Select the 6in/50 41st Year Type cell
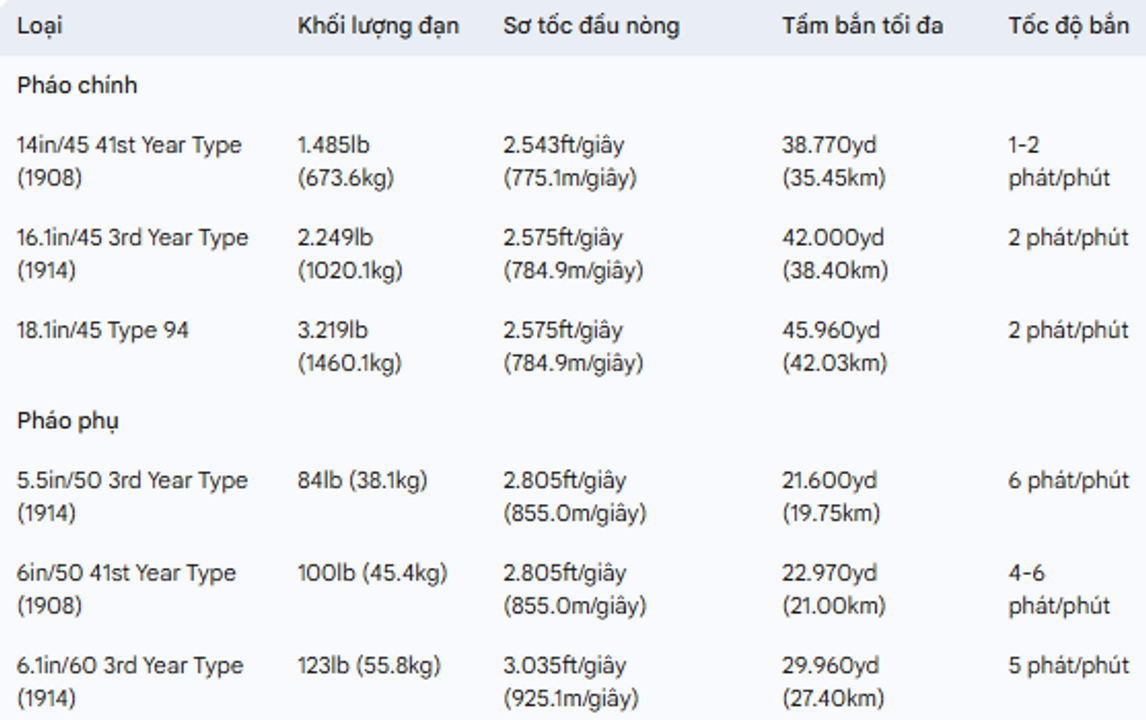 pyautogui.click(x=126, y=589)
